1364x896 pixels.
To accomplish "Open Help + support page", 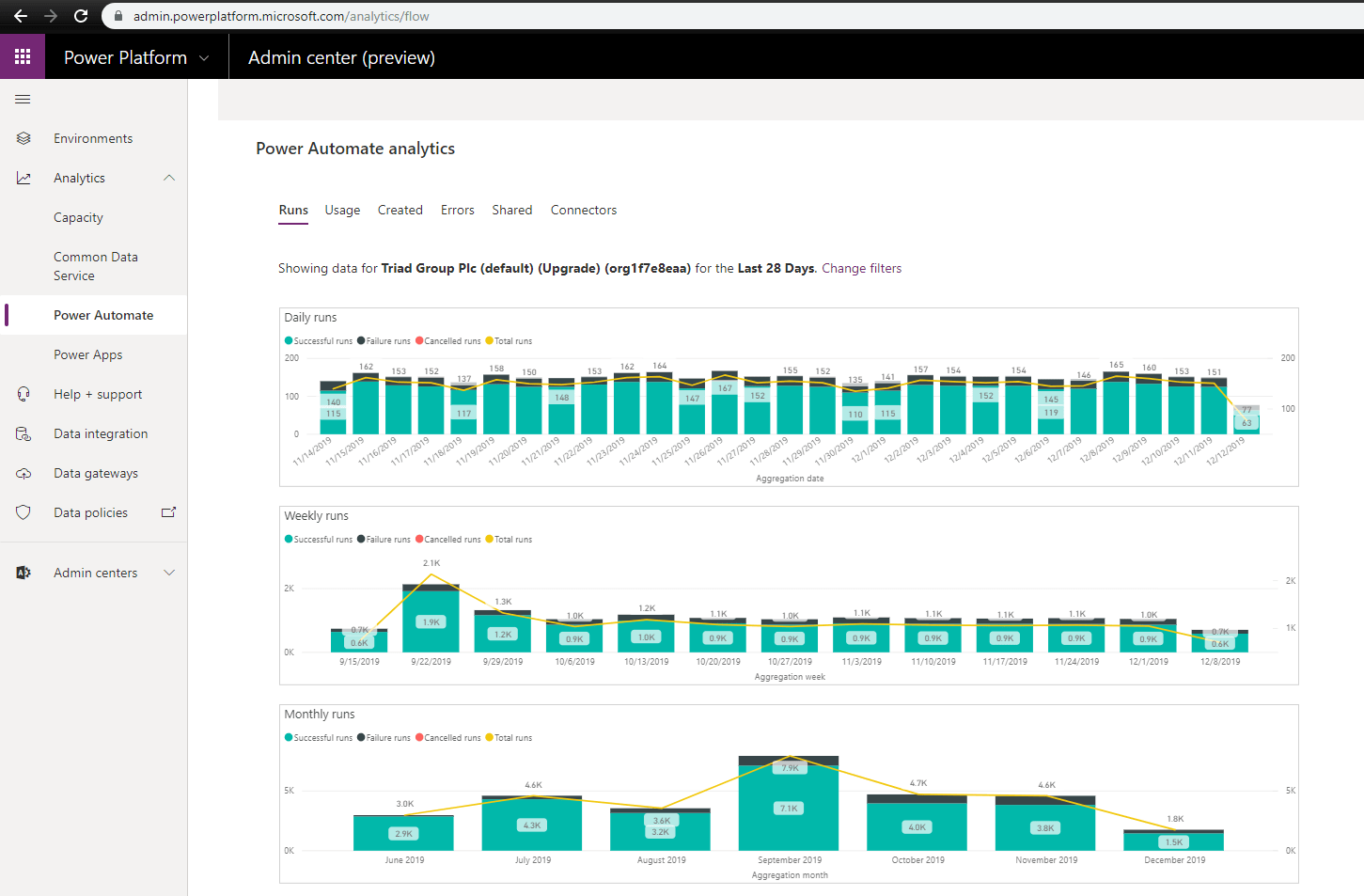I will pos(98,394).
